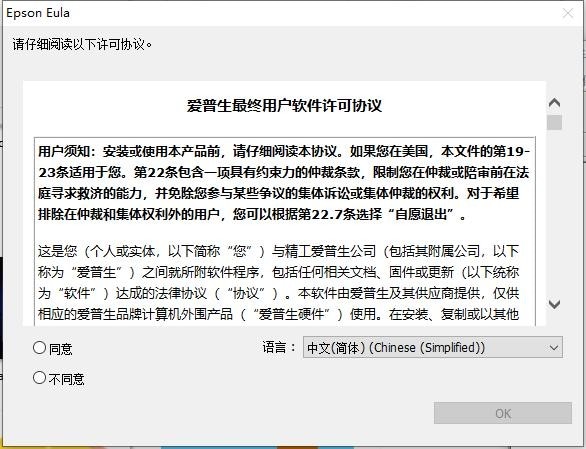Click the heading 爱普生最终用户软件许可协议
586x449 pixels.
284,106
